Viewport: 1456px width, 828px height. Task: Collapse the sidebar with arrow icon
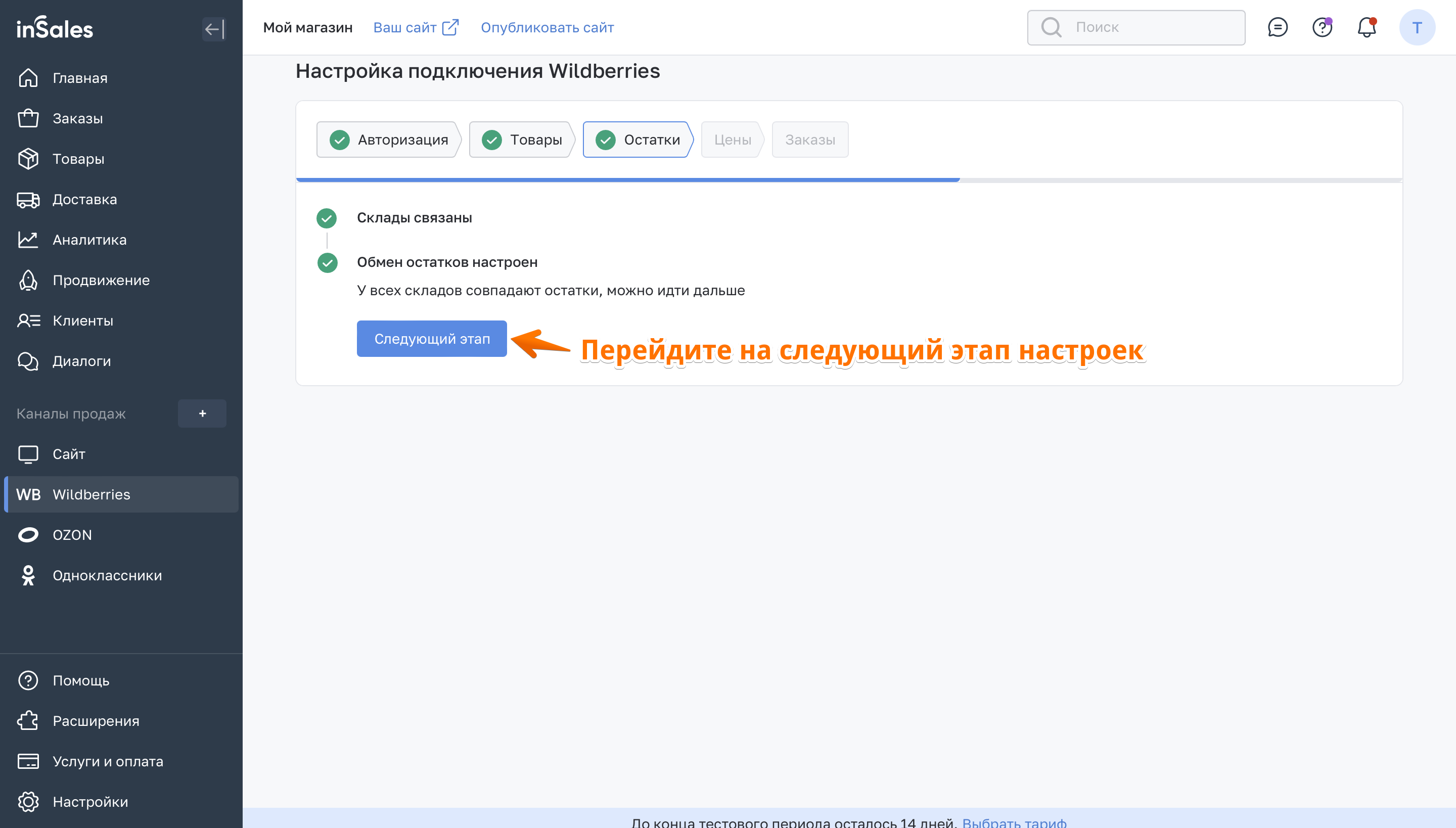(x=214, y=28)
